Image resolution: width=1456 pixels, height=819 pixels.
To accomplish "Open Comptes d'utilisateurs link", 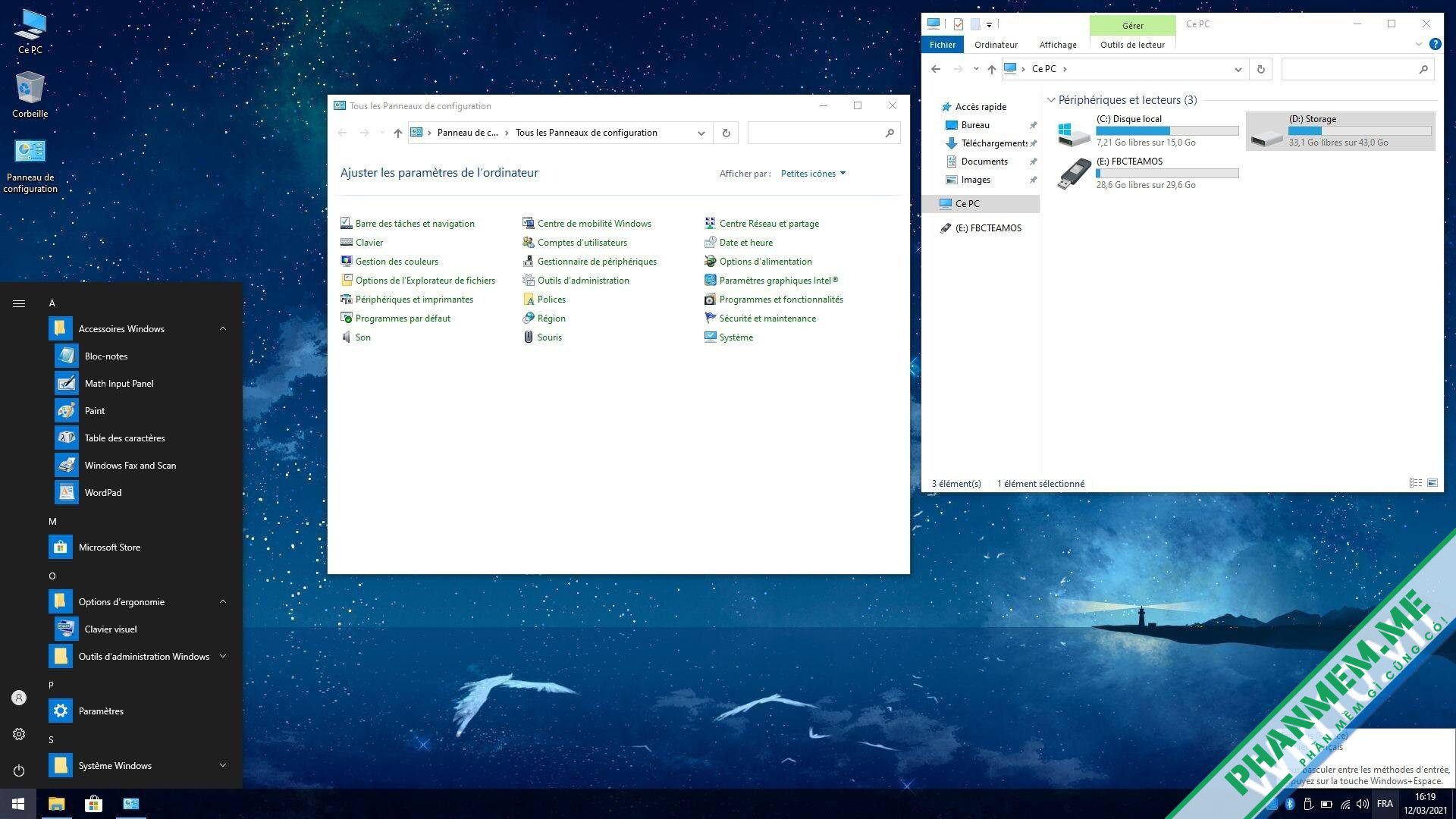I will click(x=582, y=243).
